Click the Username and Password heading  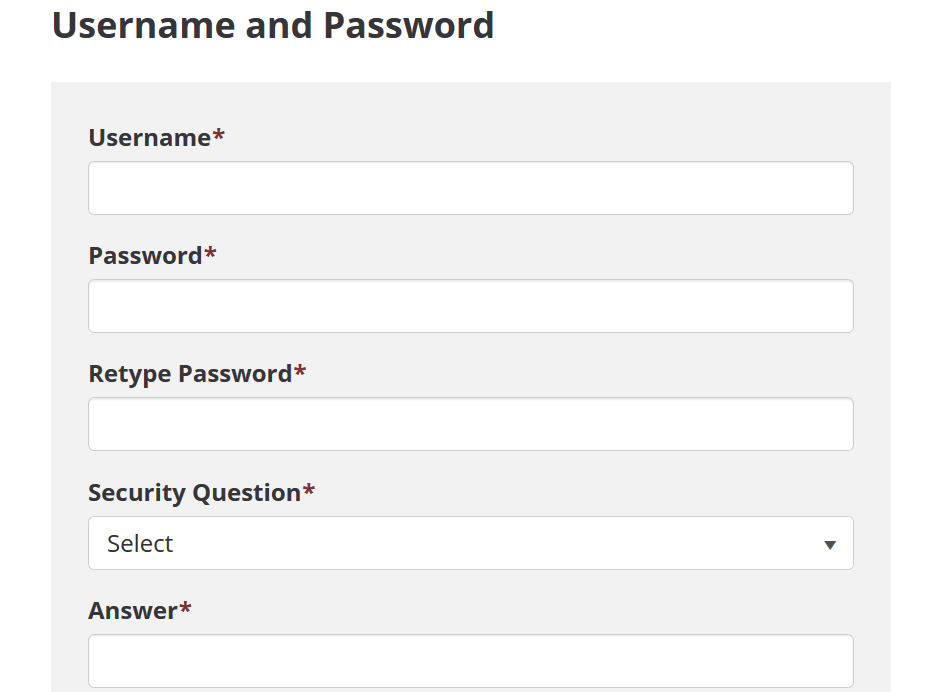pos(273,26)
